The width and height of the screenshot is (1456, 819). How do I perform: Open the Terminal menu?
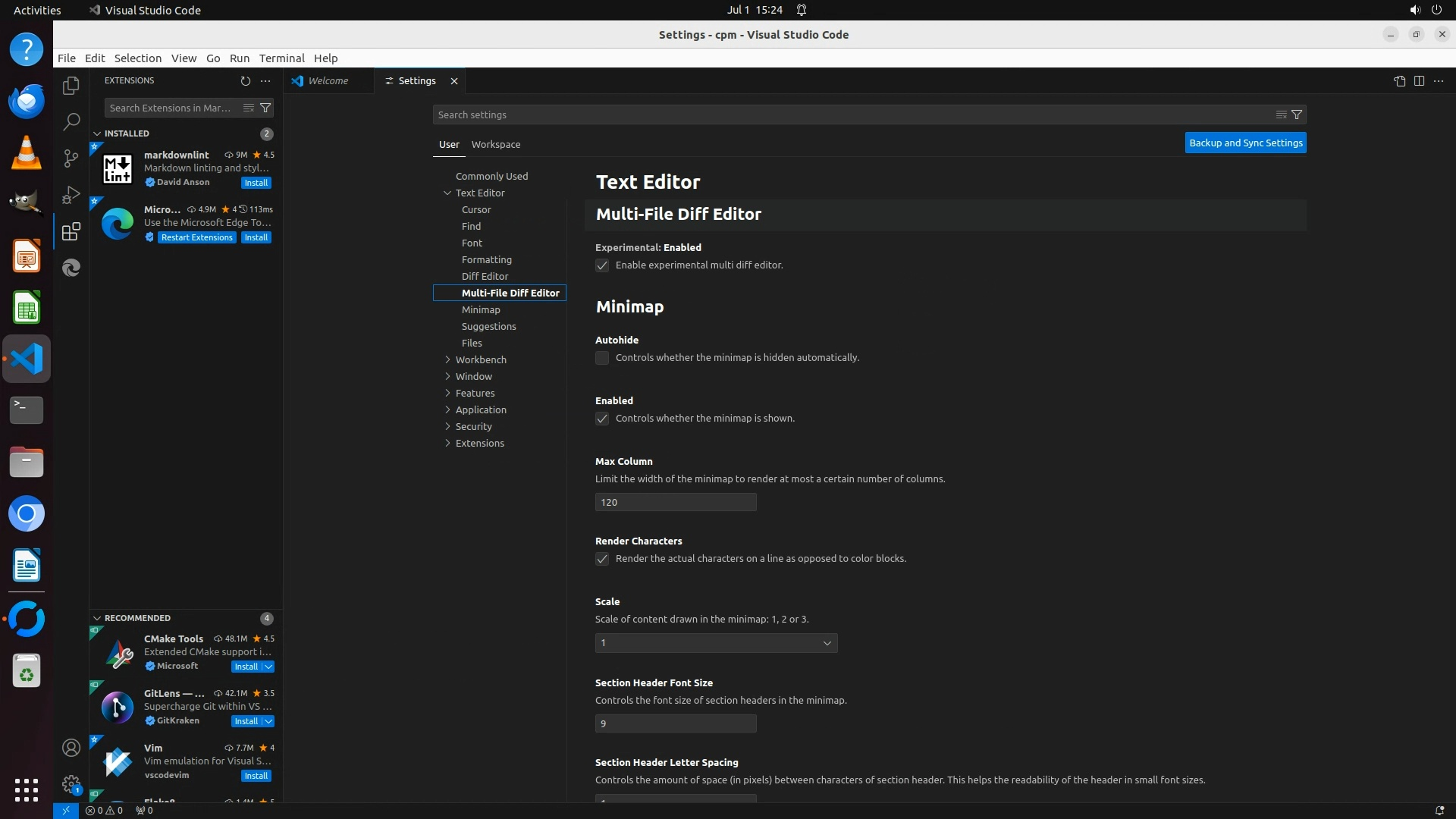coord(281,58)
